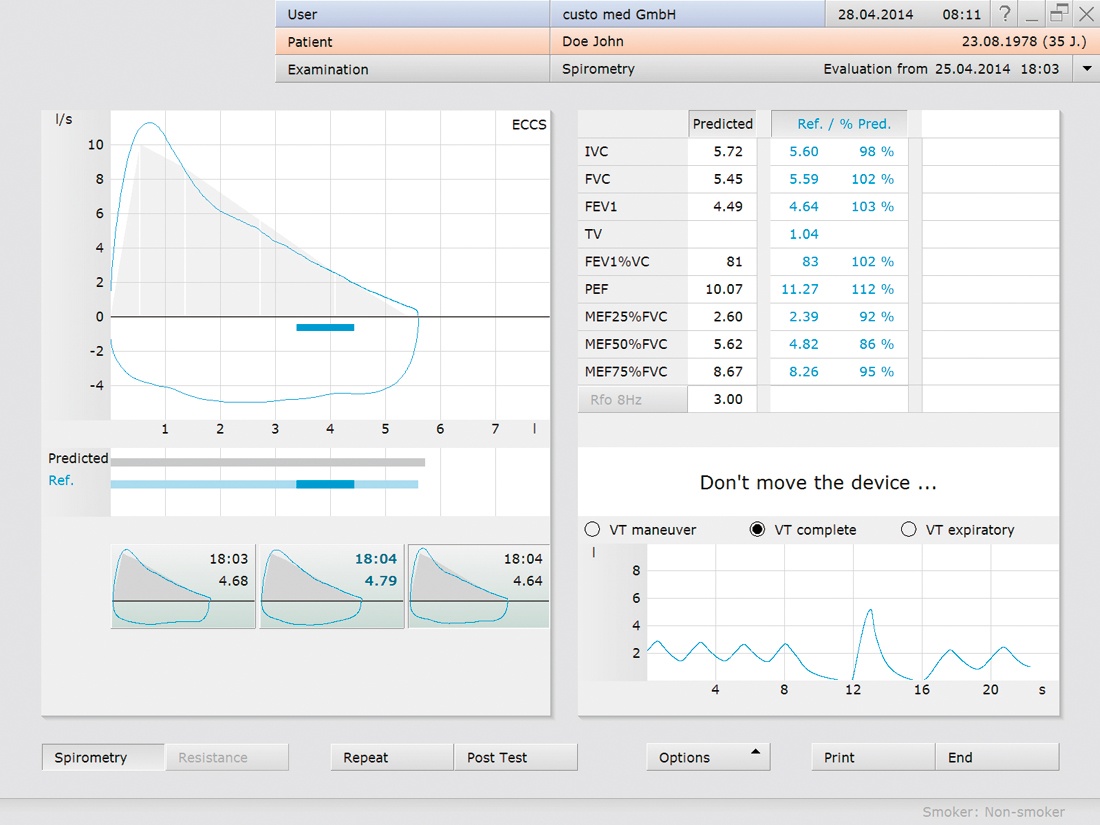Select the VT complete radio button

(x=757, y=530)
